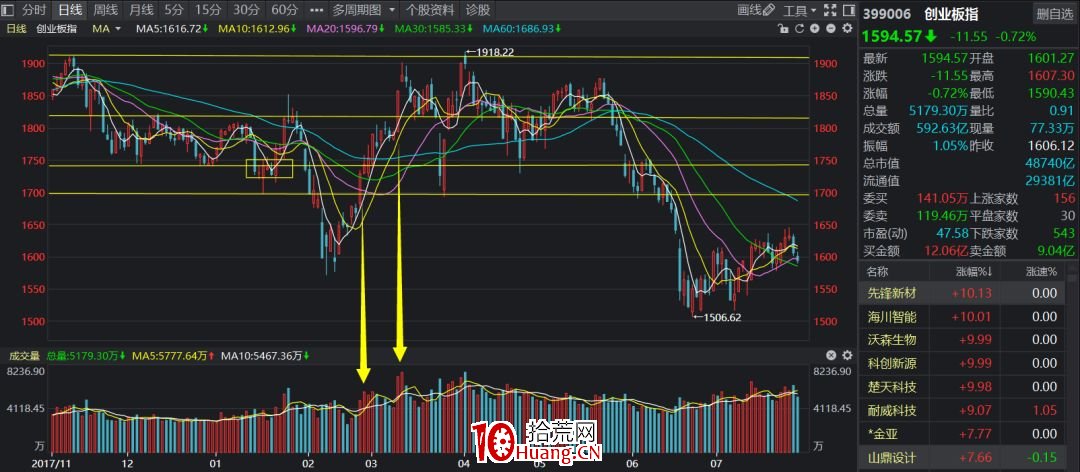Select the 月线 monthly period tab
Image resolution: width=1080 pixels, height=472 pixels.
(141, 10)
